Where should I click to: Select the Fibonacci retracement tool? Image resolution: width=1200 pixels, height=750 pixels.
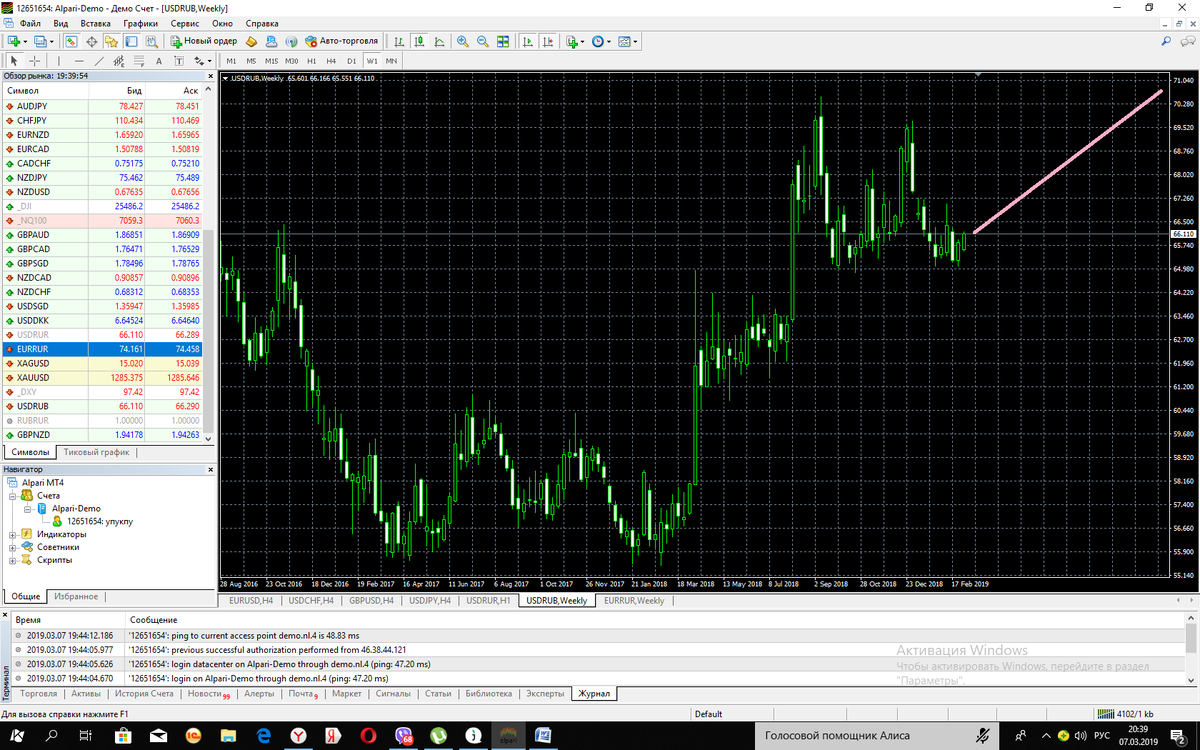point(139,61)
